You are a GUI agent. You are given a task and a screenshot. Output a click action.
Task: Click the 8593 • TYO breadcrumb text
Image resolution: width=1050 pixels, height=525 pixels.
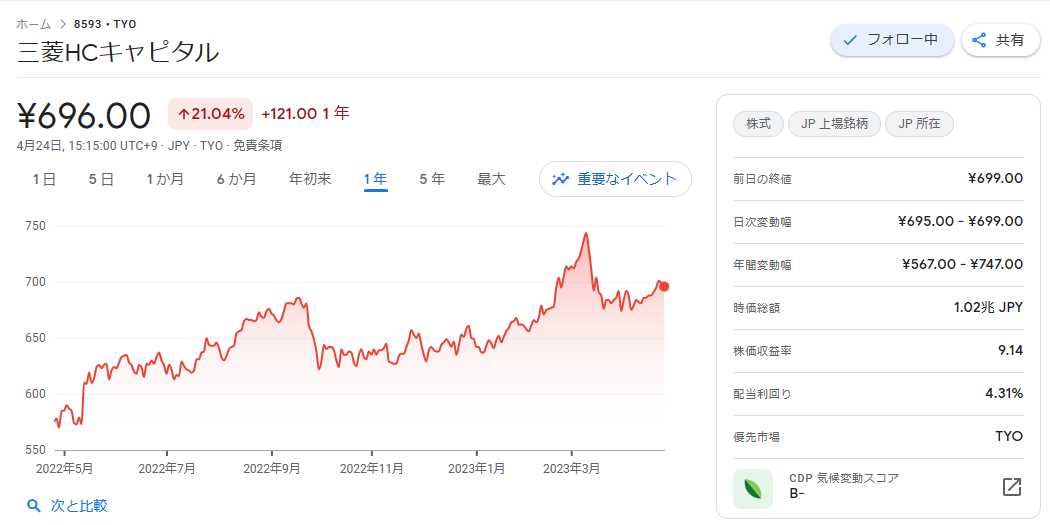(x=106, y=24)
